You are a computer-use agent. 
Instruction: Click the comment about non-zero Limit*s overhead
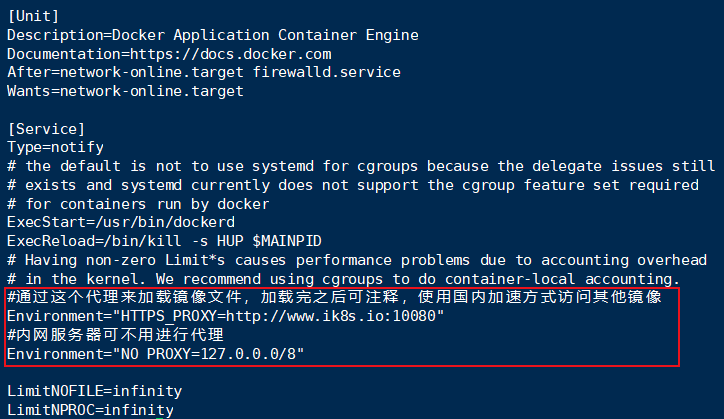point(356,260)
